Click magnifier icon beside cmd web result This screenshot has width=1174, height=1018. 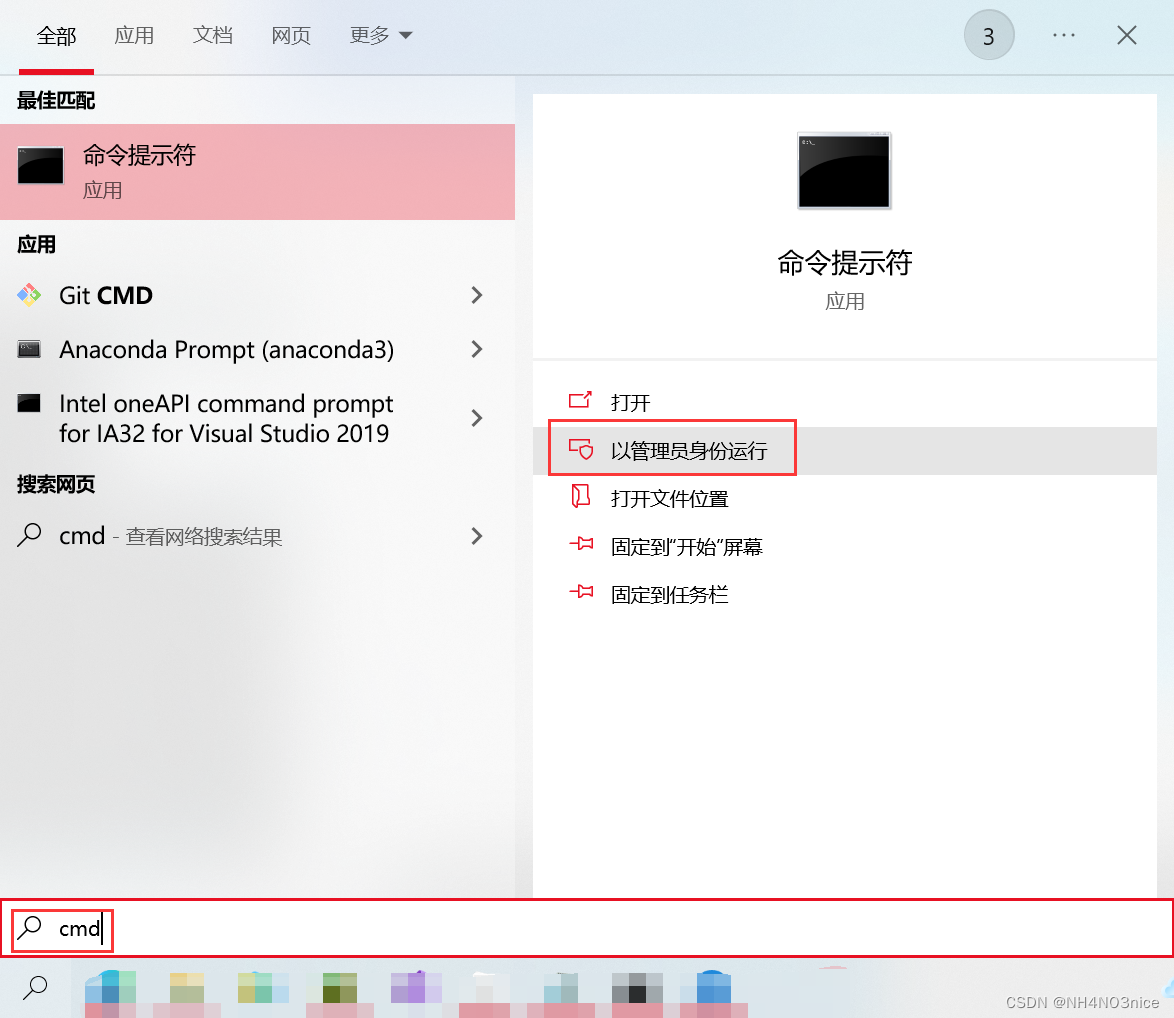tap(29, 535)
